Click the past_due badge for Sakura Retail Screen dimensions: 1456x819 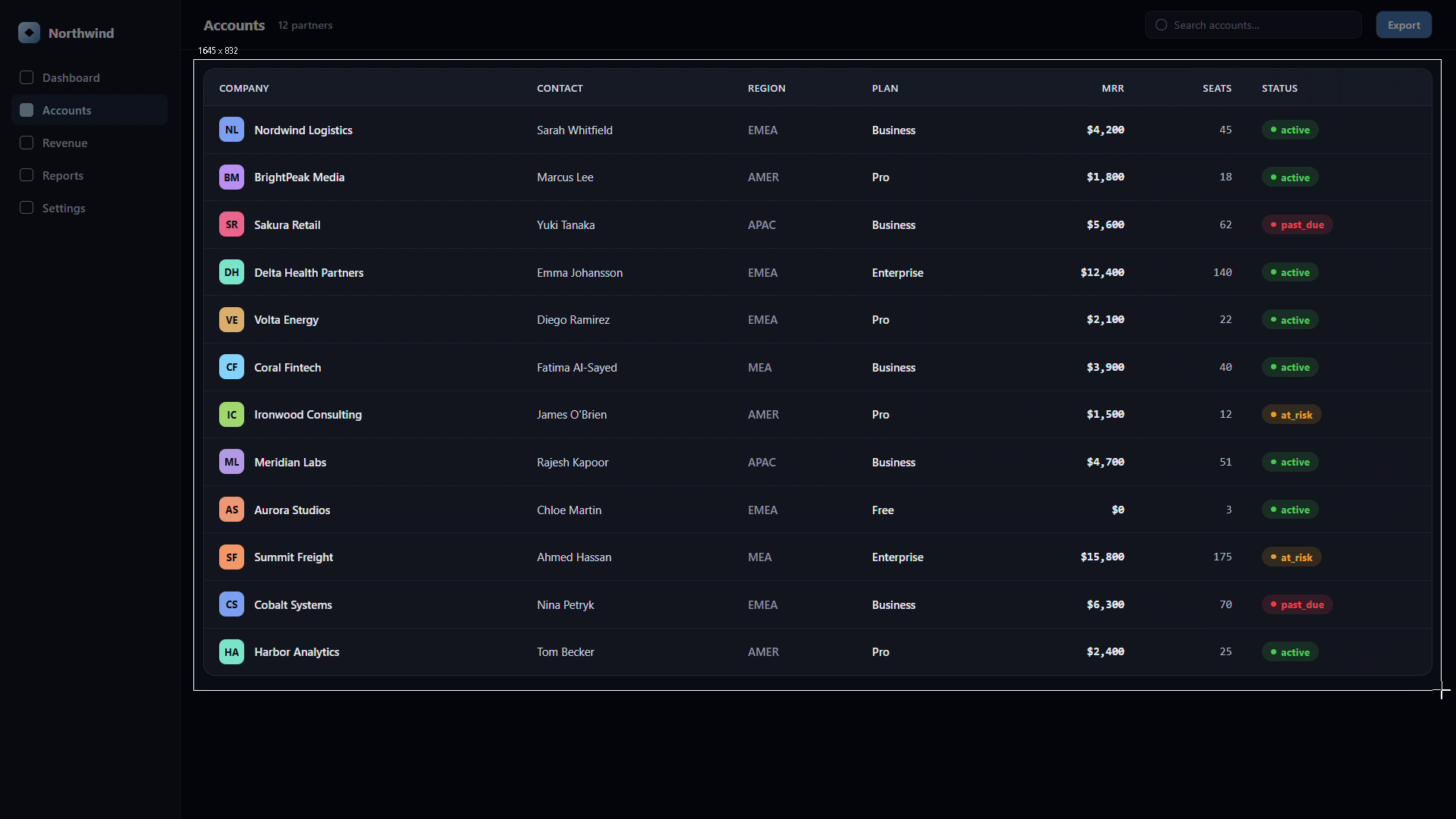coord(1297,224)
